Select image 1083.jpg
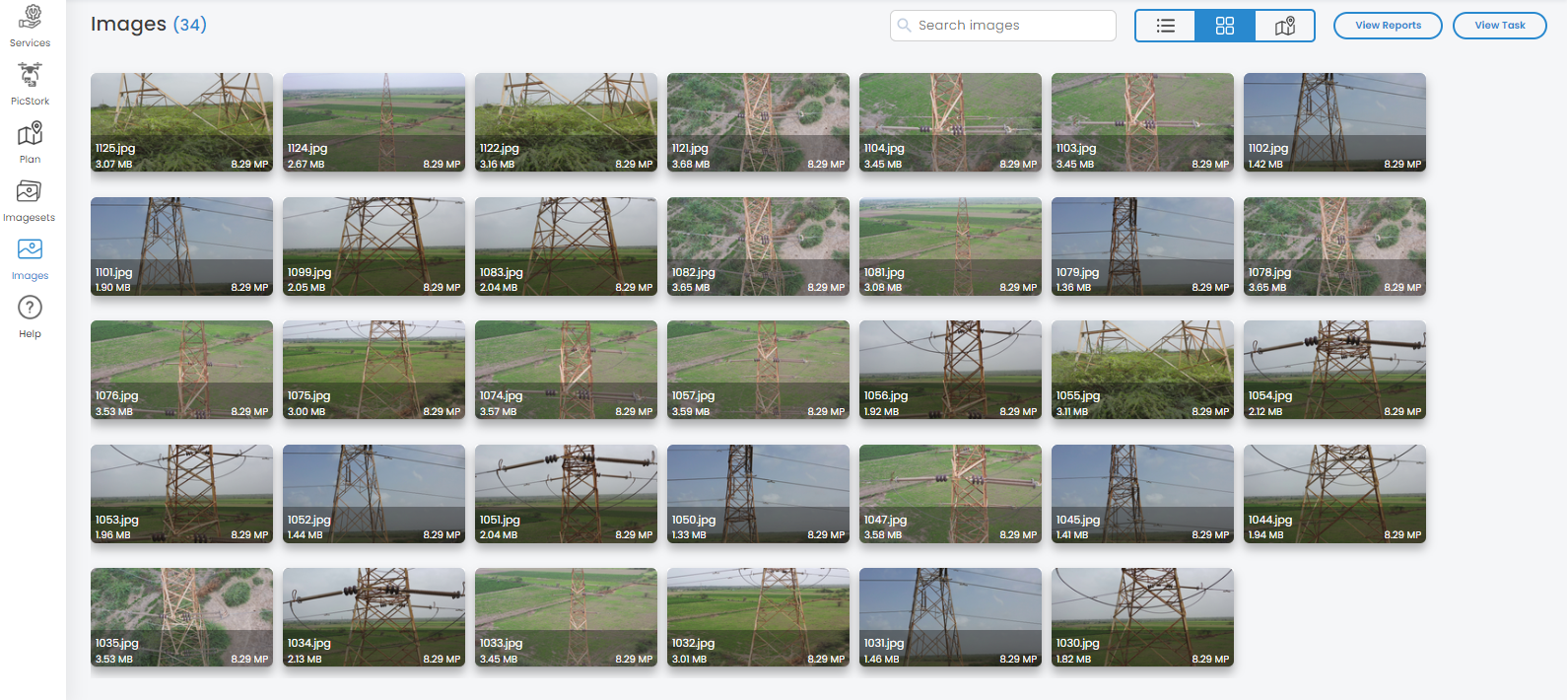 point(566,246)
